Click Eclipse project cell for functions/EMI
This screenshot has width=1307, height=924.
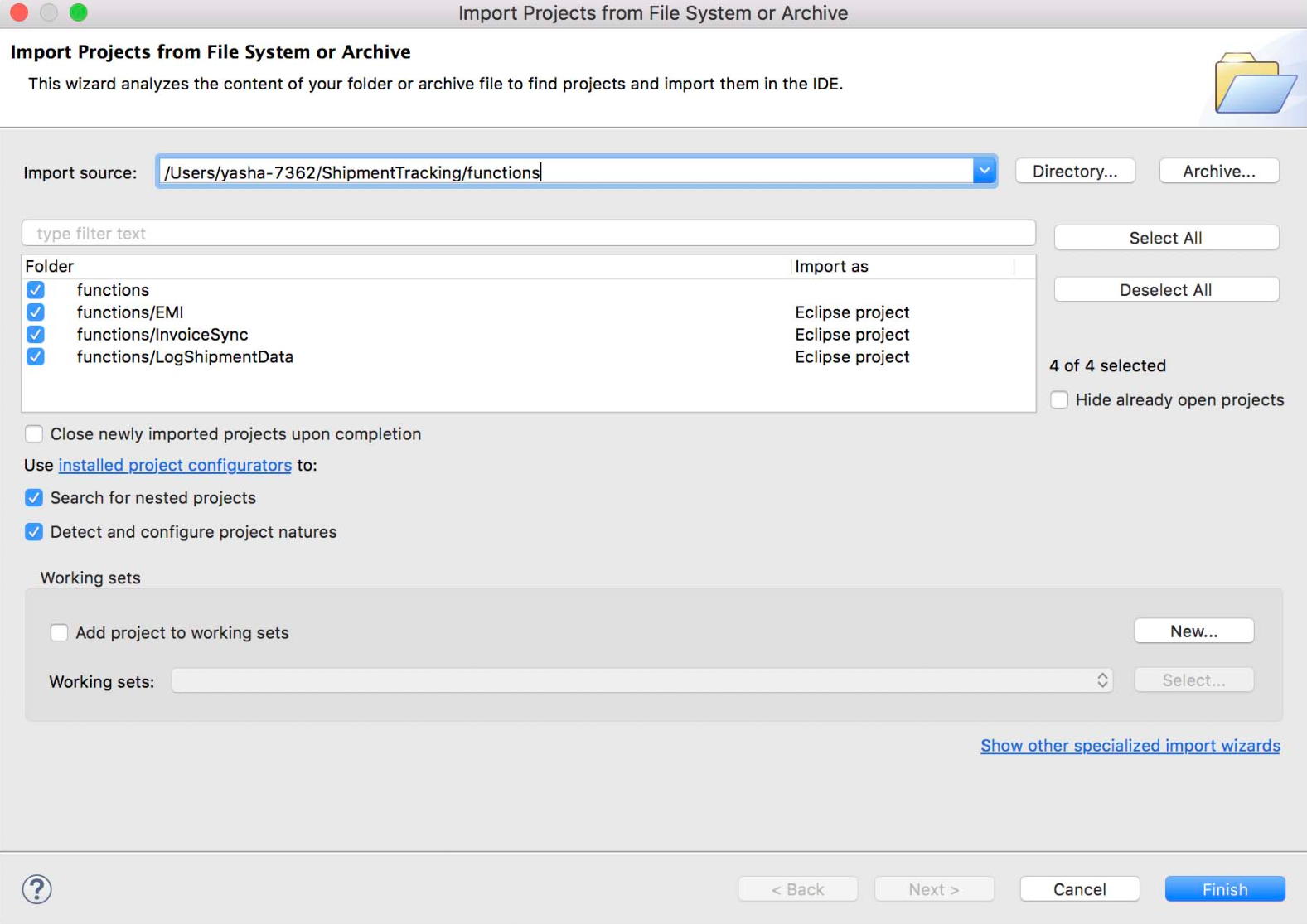coord(852,312)
